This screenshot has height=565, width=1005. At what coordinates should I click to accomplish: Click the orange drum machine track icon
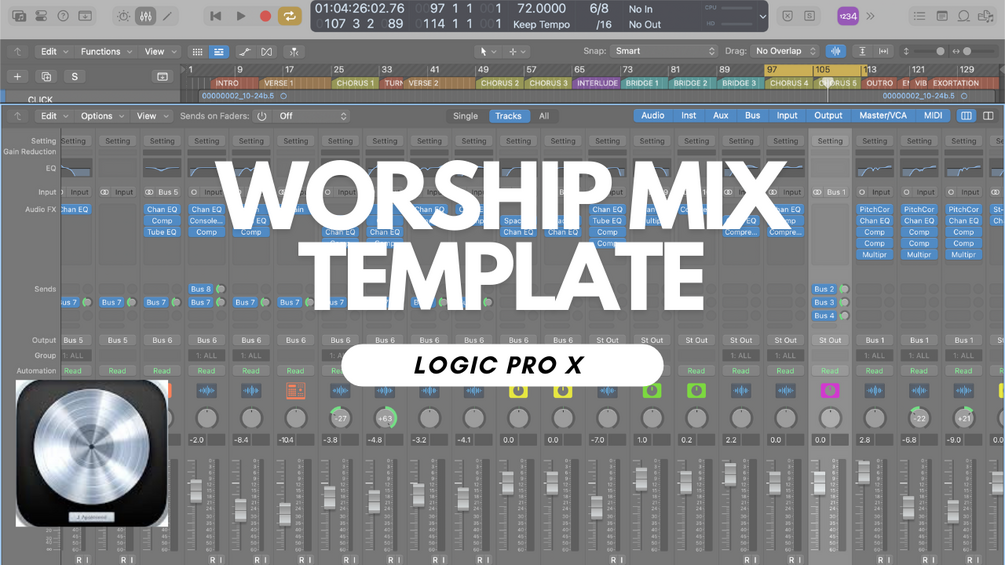tap(295, 391)
